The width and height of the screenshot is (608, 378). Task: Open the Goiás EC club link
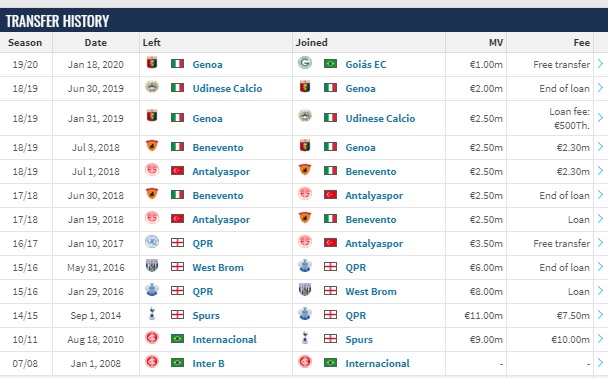[366, 64]
